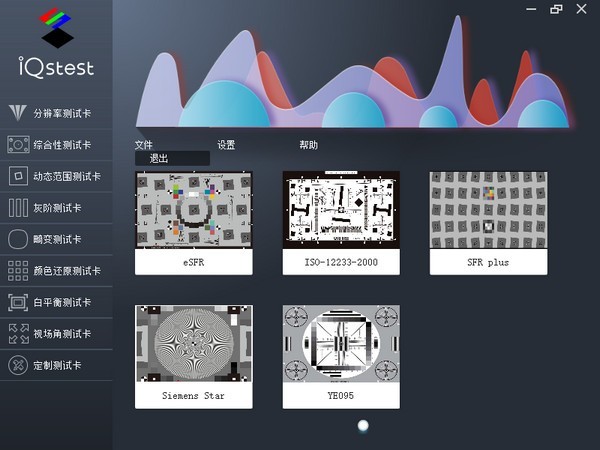
Task: Click the SFR plus caption label
Action: click(488, 262)
